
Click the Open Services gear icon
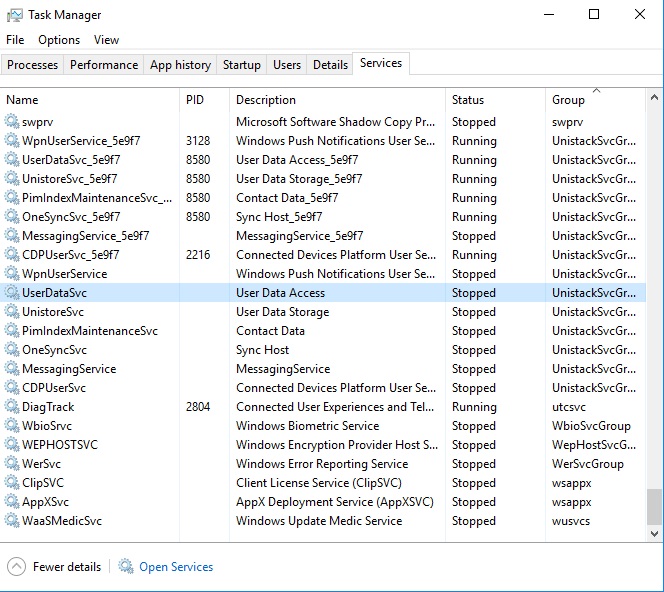126,567
